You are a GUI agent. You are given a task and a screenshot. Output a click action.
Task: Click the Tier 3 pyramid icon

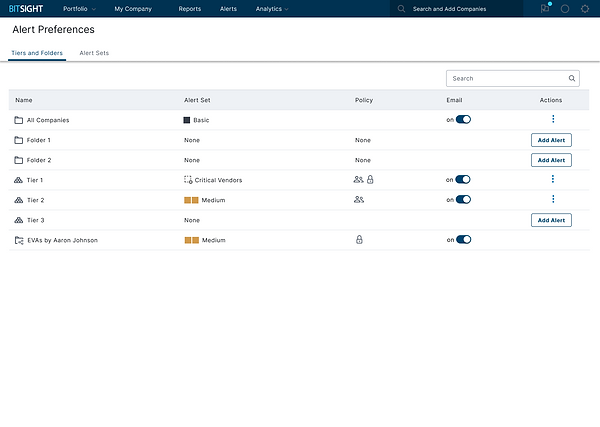(18, 220)
